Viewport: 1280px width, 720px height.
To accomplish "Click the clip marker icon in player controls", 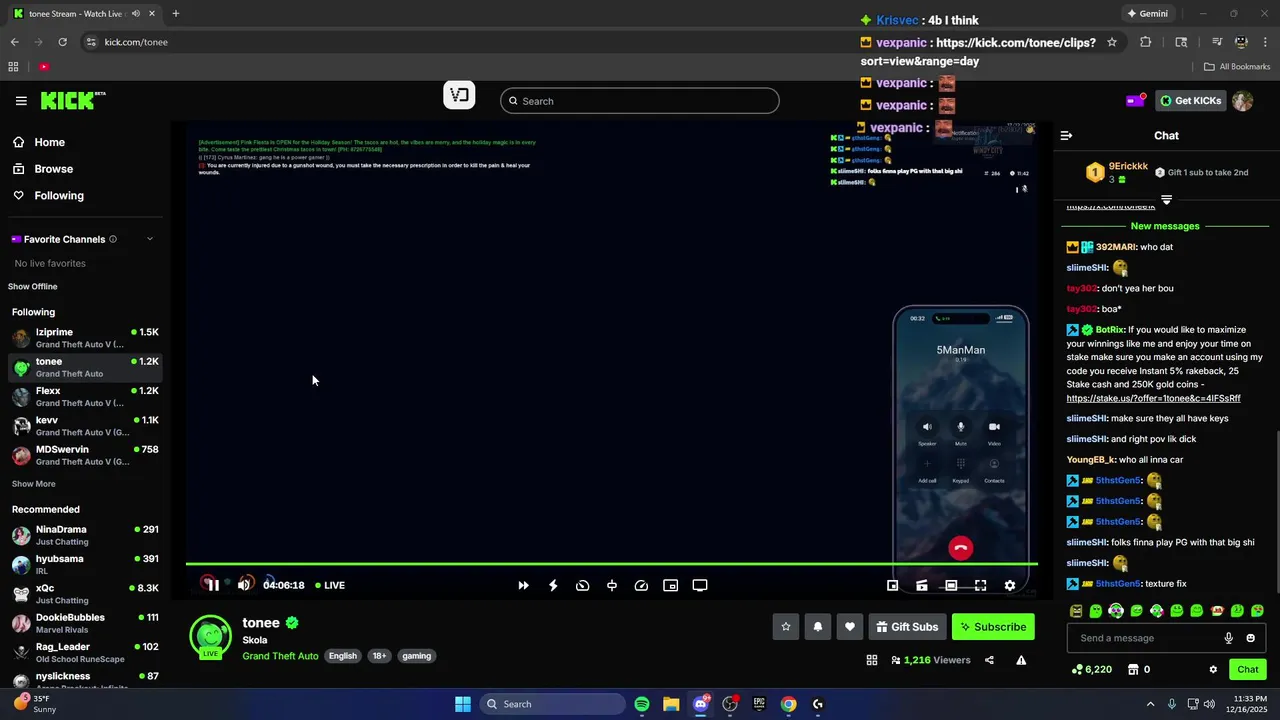I will (x=612, y=585).
